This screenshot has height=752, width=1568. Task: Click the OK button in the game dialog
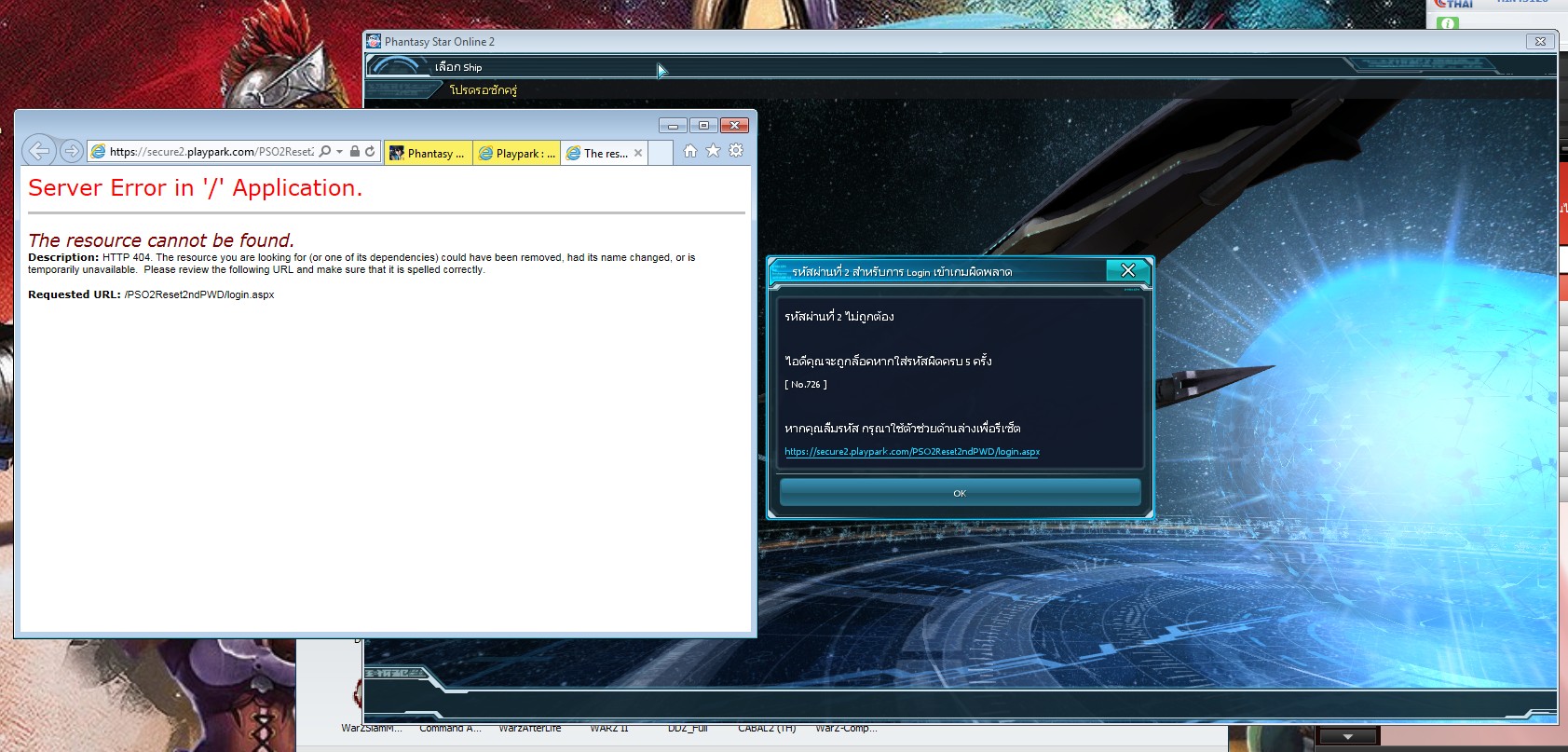[x=960, y=493]
